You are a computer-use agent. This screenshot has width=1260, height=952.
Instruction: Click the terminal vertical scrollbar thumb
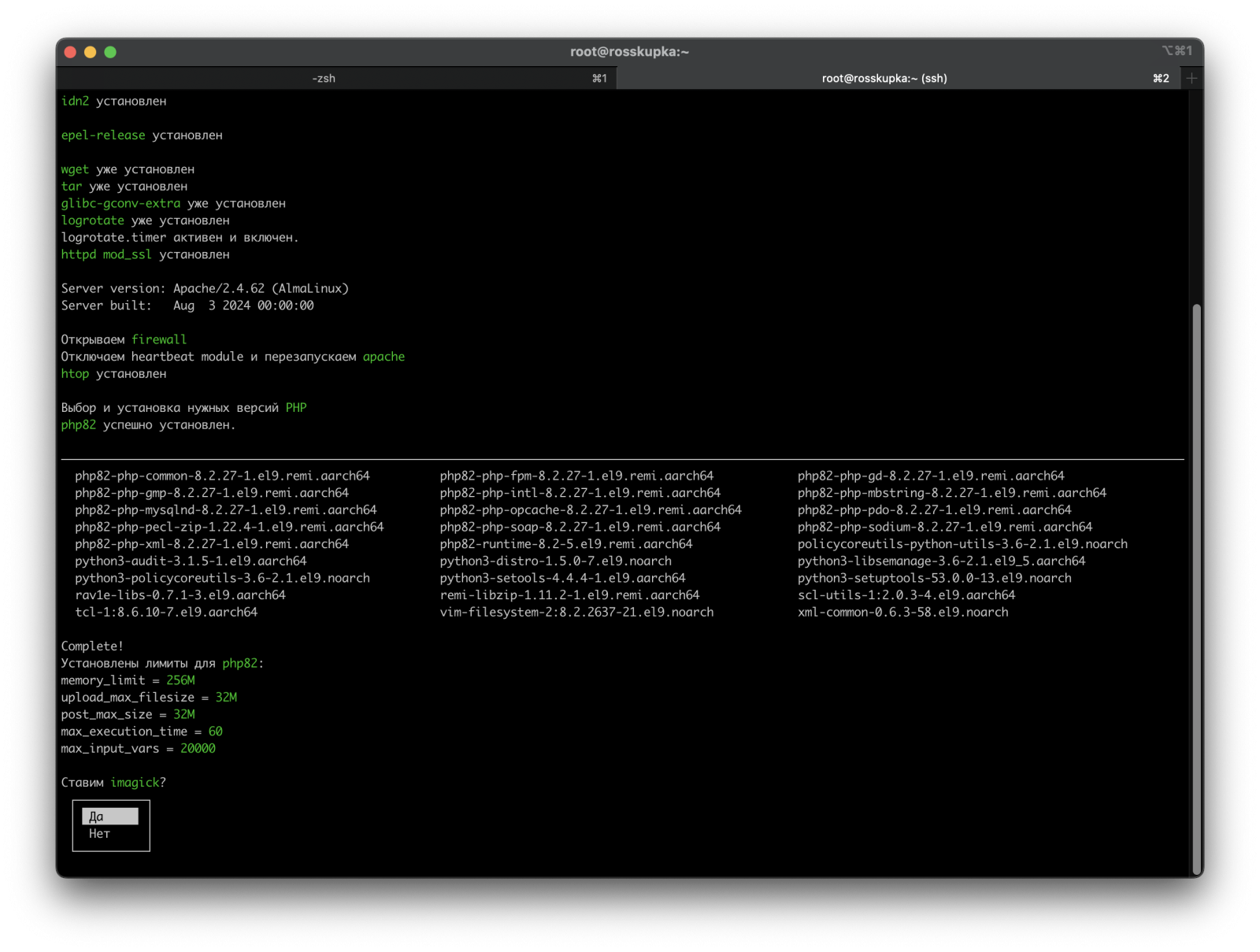pyautogui.click(x=1197, y=588)
